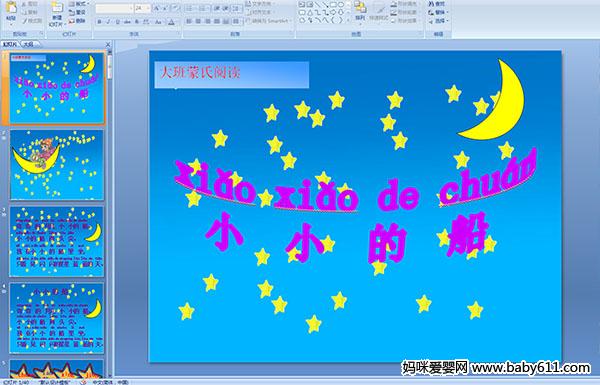Click the New Slide icon

click(x=57, y=13)
